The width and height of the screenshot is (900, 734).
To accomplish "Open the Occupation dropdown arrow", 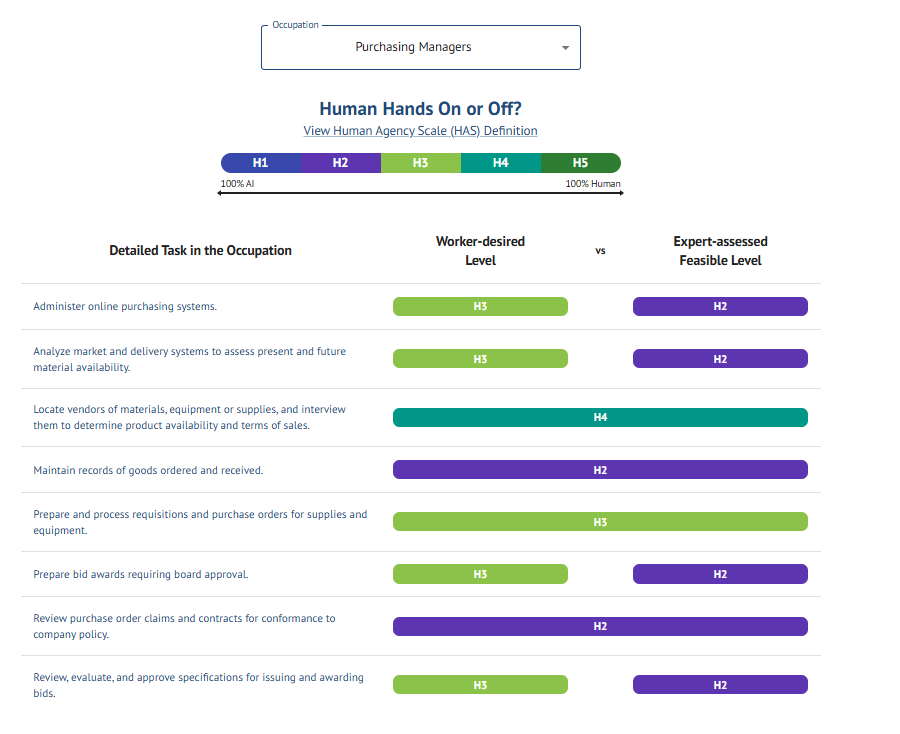I will [565, 48].
